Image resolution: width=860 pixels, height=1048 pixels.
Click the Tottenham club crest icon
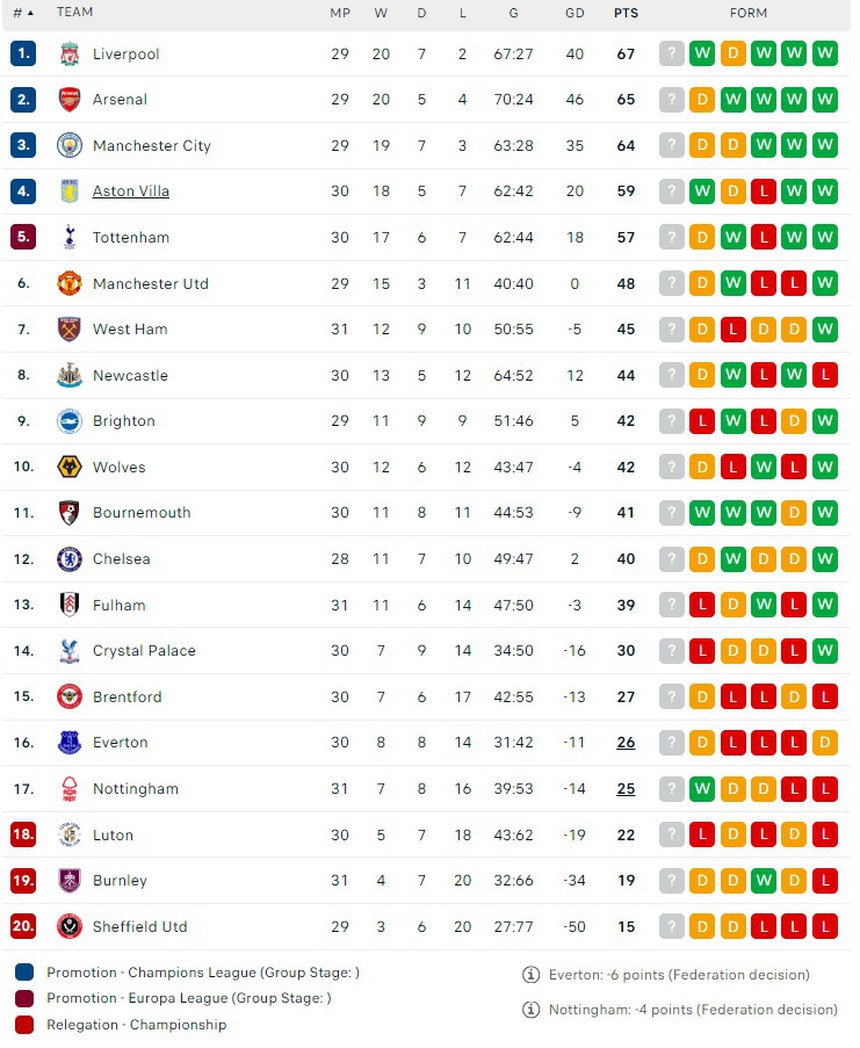click(69, 238)
